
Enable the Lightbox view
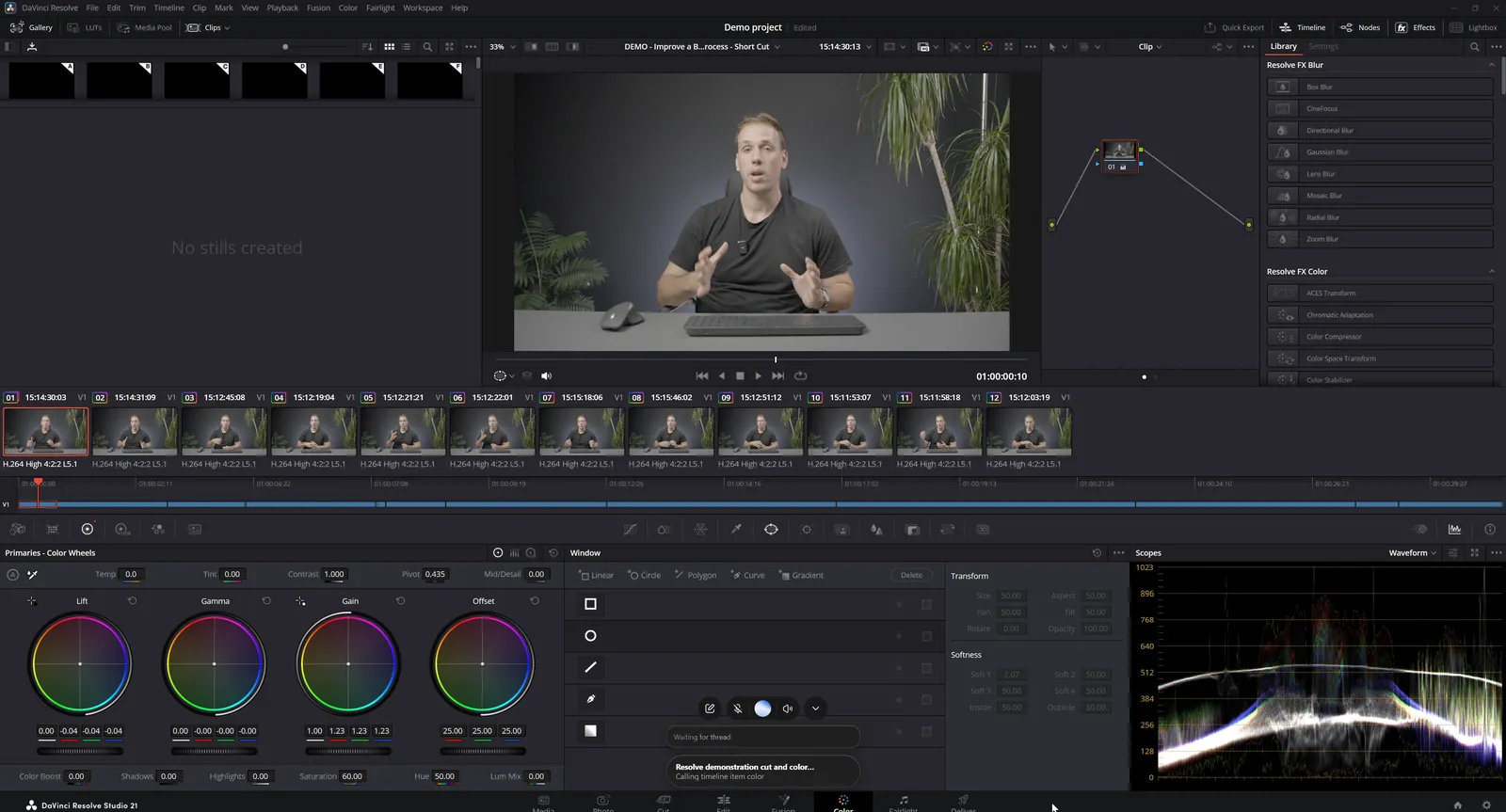tap(1474, 27)
